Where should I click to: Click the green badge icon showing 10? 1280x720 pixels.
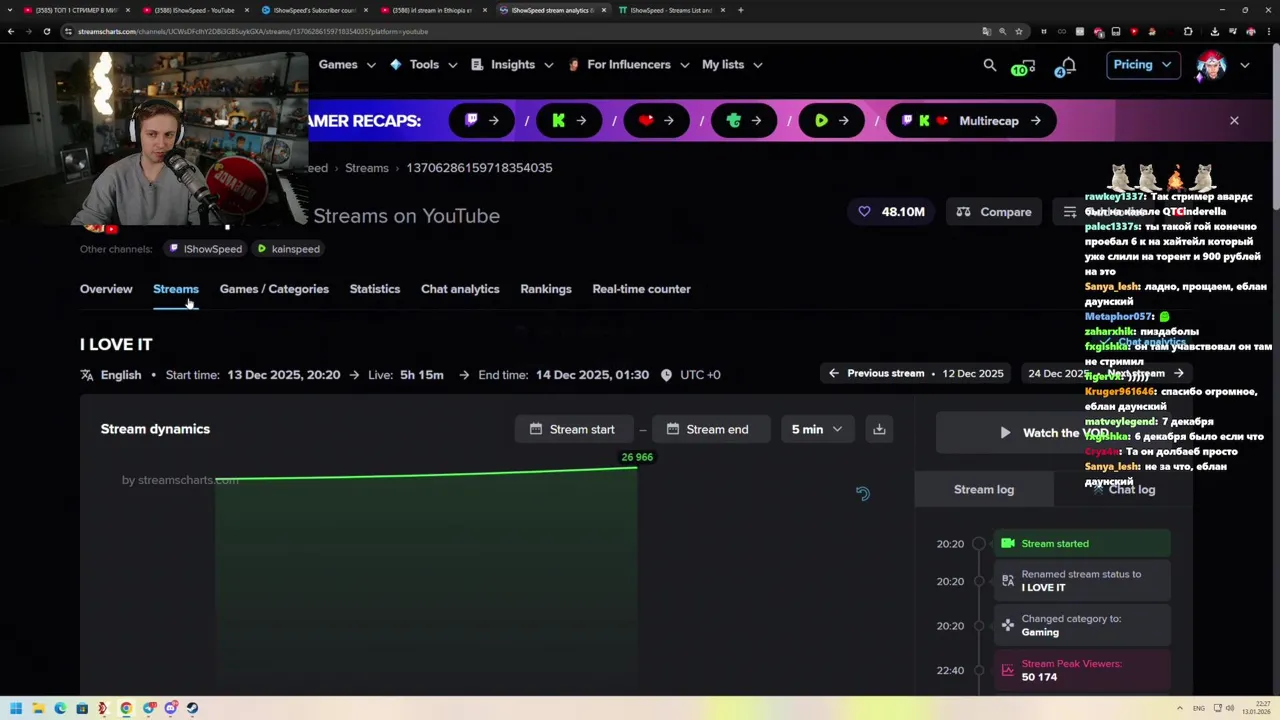[1021, 69]
